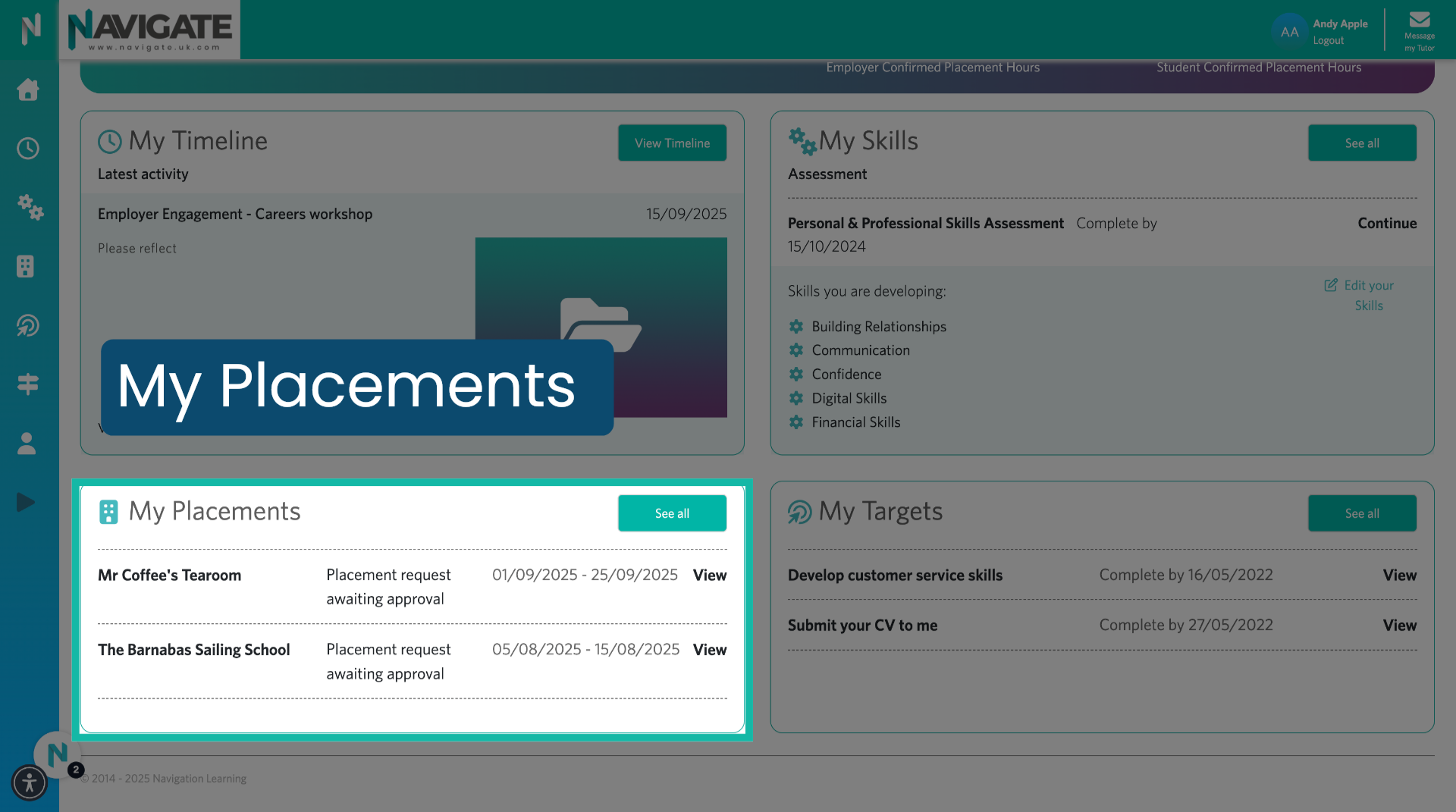Viewport: 1456px width, 812px height.
Task: View the Mr Coffee's Tearoom placement
Action: click(x=709, y=575)
